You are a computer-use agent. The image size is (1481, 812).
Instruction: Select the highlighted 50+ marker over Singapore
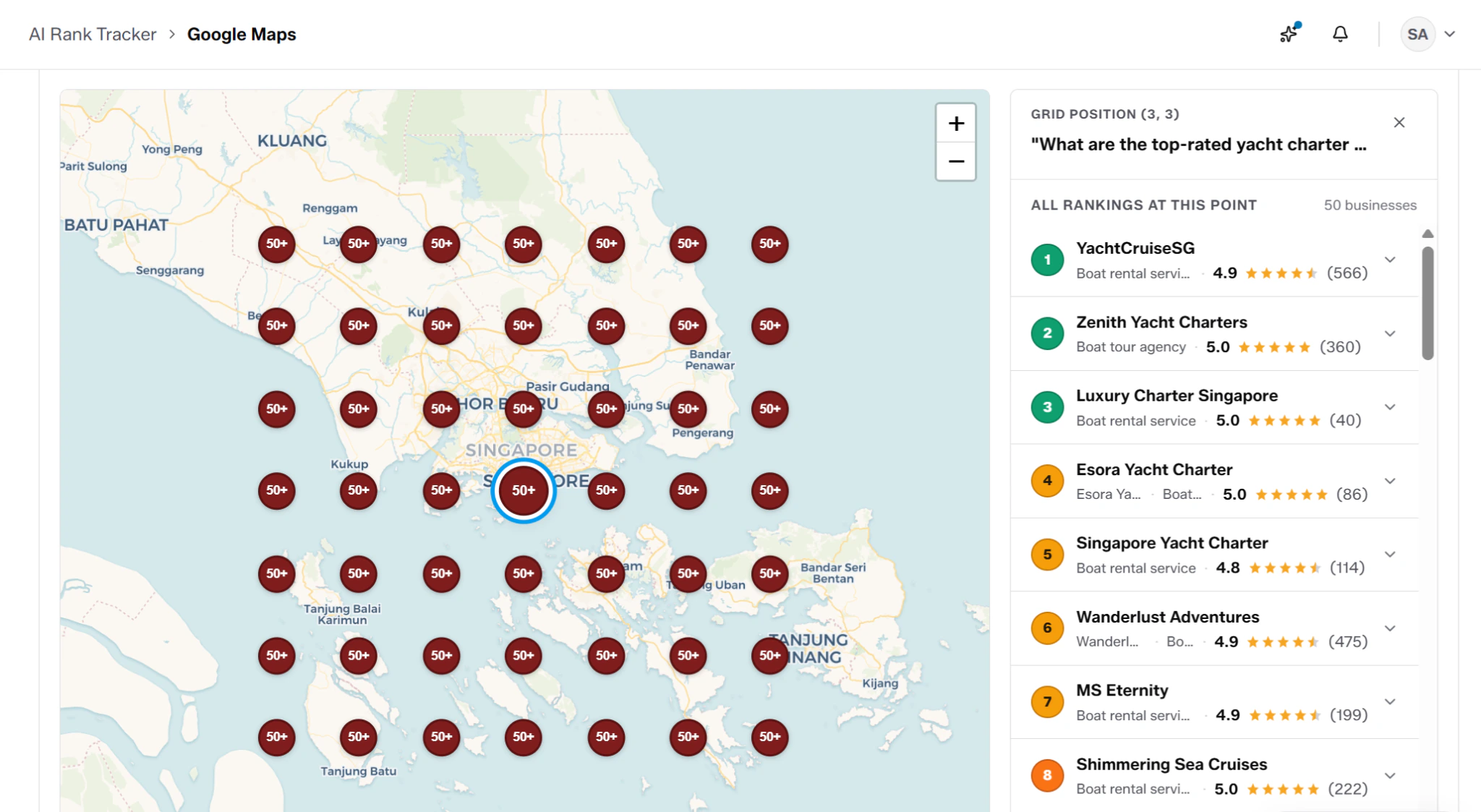524,490
